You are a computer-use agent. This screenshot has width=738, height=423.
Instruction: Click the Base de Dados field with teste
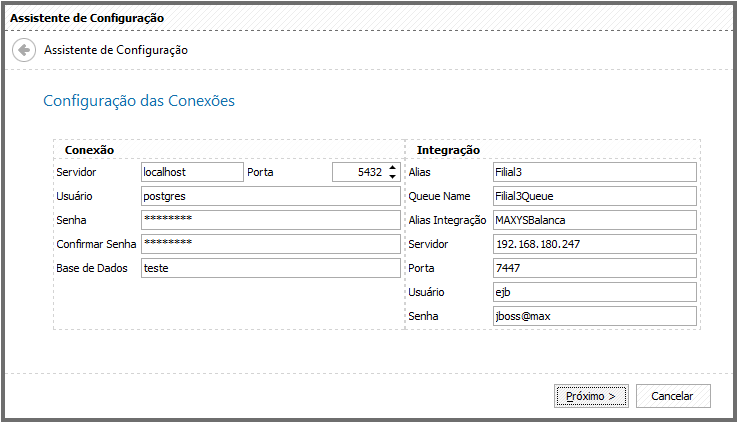pyautogui.click(x=271, y=268)
